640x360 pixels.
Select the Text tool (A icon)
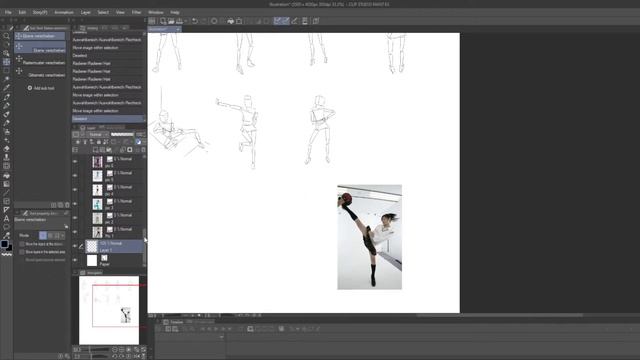(x=6, y=218)
